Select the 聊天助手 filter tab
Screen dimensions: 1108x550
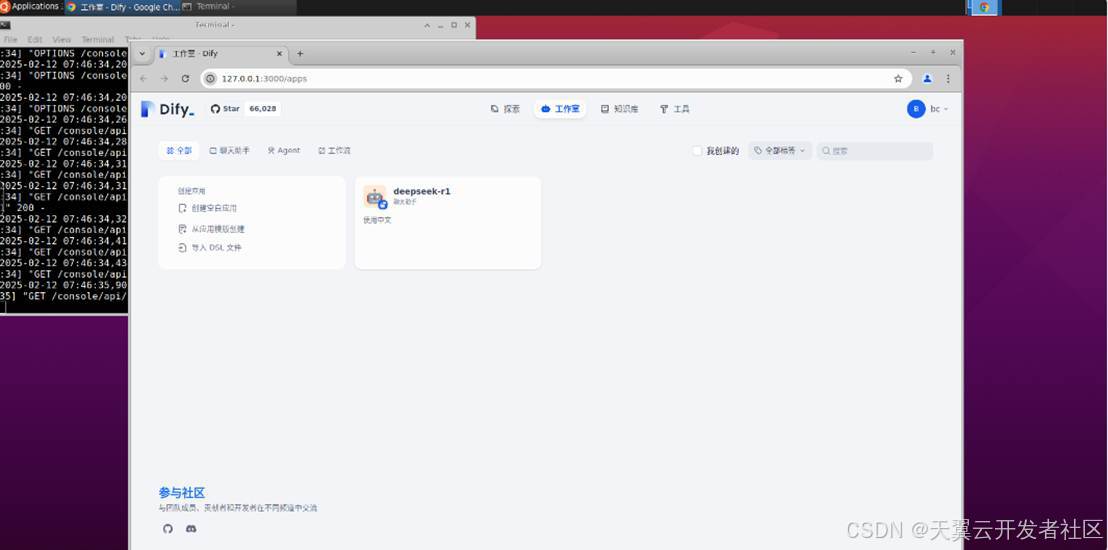click(230, 151)
